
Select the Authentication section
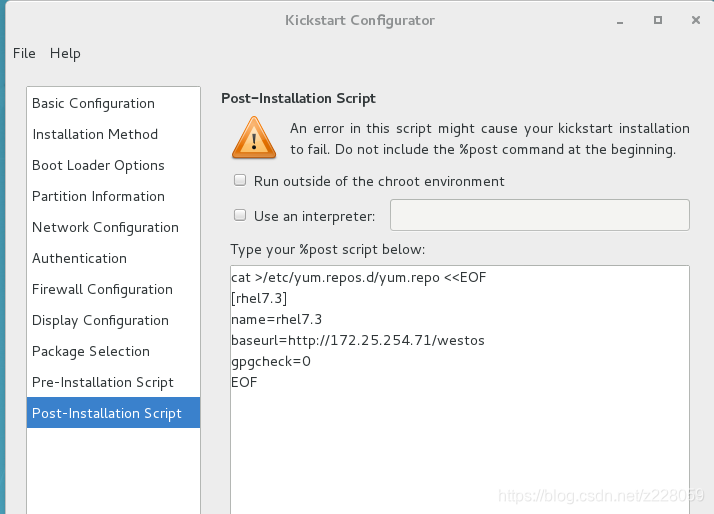point(79,258)
